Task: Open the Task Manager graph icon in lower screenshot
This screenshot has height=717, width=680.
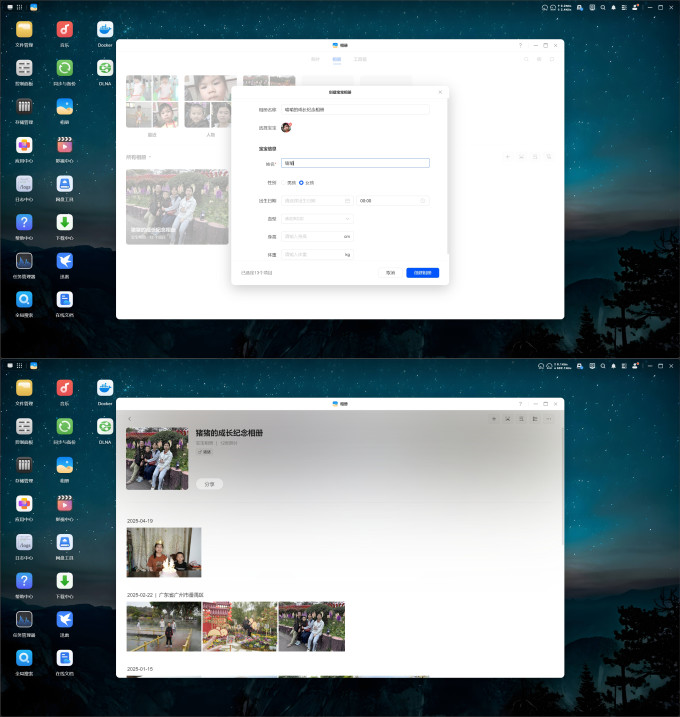Action: point(24,620)
